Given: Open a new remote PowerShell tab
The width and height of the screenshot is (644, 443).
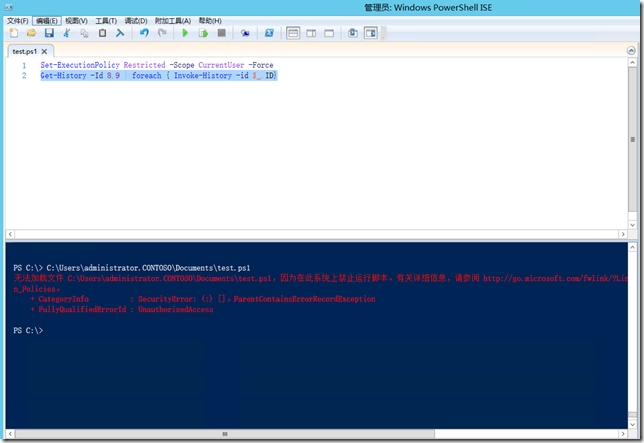Looking at the screenshot, I should (x=245, y=33).
